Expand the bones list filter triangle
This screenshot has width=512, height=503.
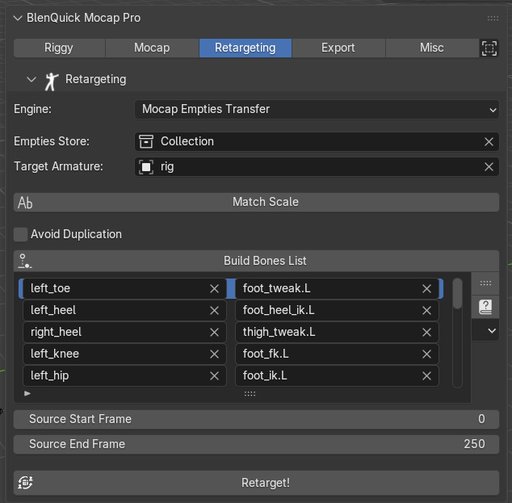pyautogui.click(x=27, y=393)
